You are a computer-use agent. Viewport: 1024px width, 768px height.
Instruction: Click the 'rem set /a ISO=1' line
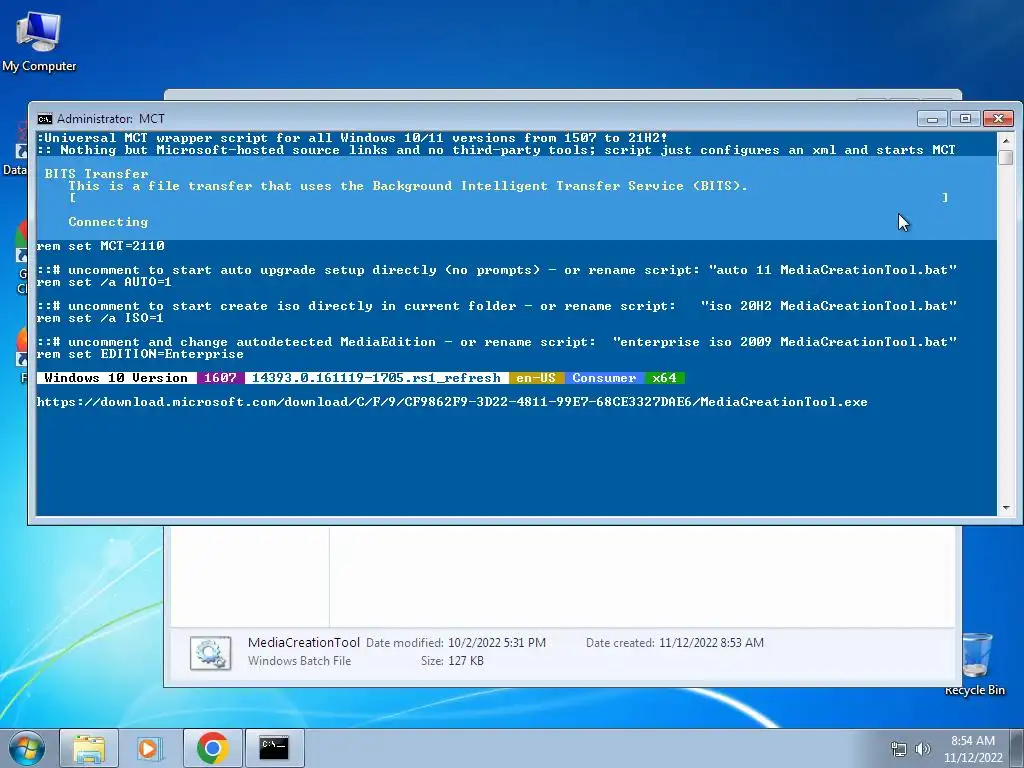pos(101,318)
